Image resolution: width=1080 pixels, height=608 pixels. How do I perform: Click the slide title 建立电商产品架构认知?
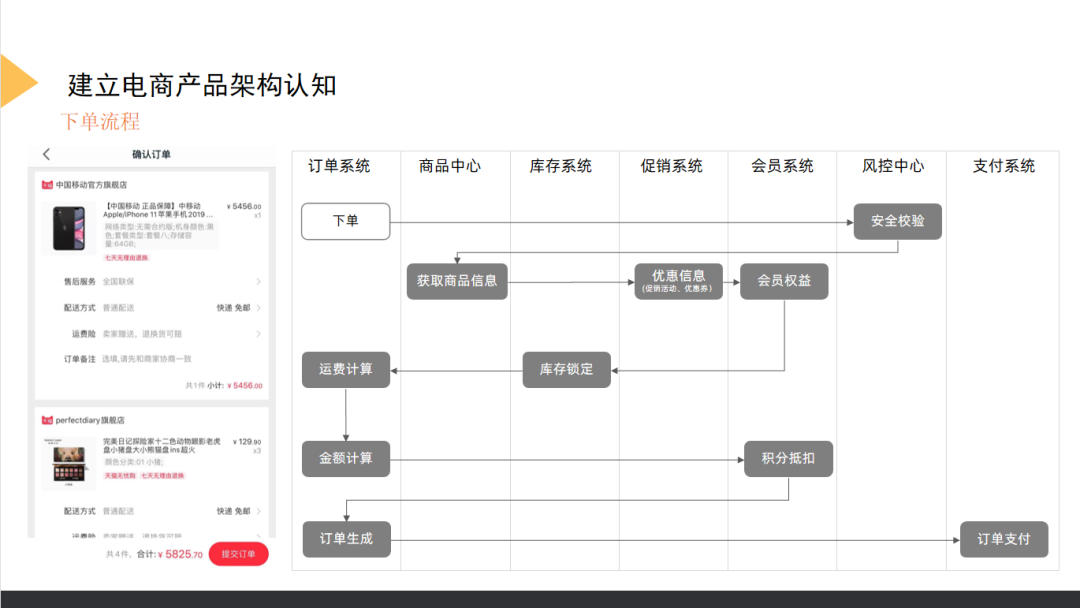202,85
